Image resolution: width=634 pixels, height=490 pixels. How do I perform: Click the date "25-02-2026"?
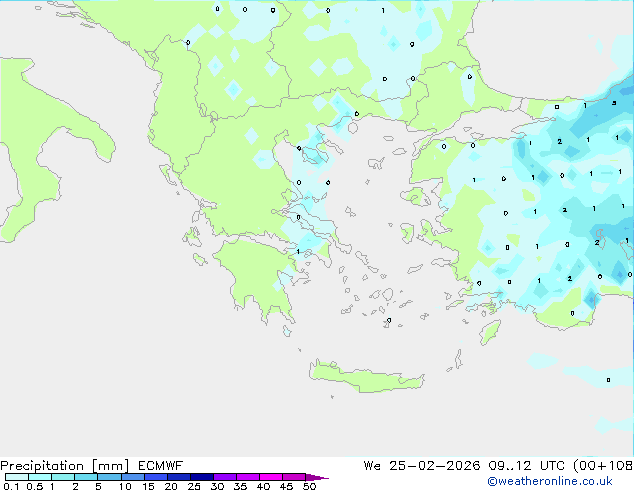click(x=435, y=466)
